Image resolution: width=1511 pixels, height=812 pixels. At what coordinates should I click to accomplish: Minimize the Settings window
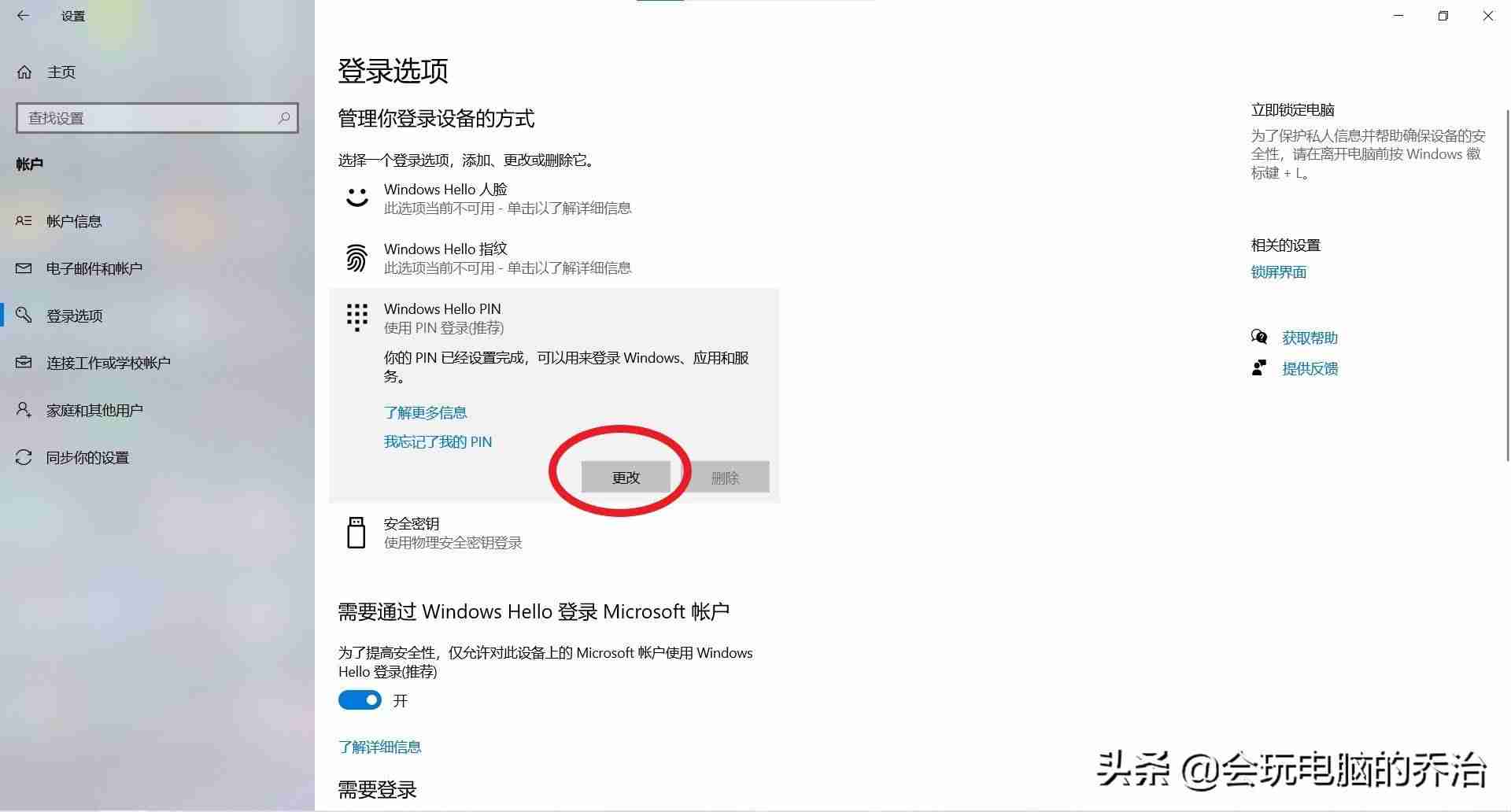[1398, 16]
